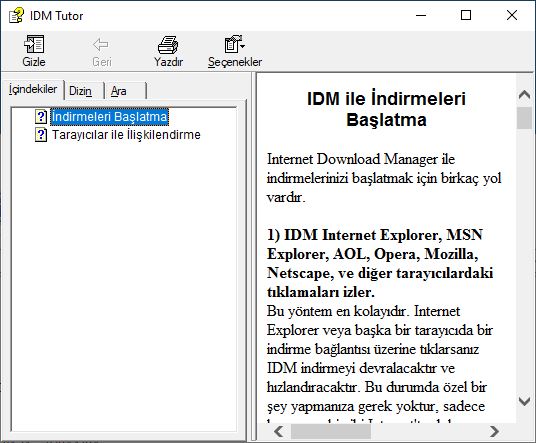The width and height of the screenshot is (536, 443).
Task: Click the horizontal scrollbar thumb
Action: (x=331, y=431)
